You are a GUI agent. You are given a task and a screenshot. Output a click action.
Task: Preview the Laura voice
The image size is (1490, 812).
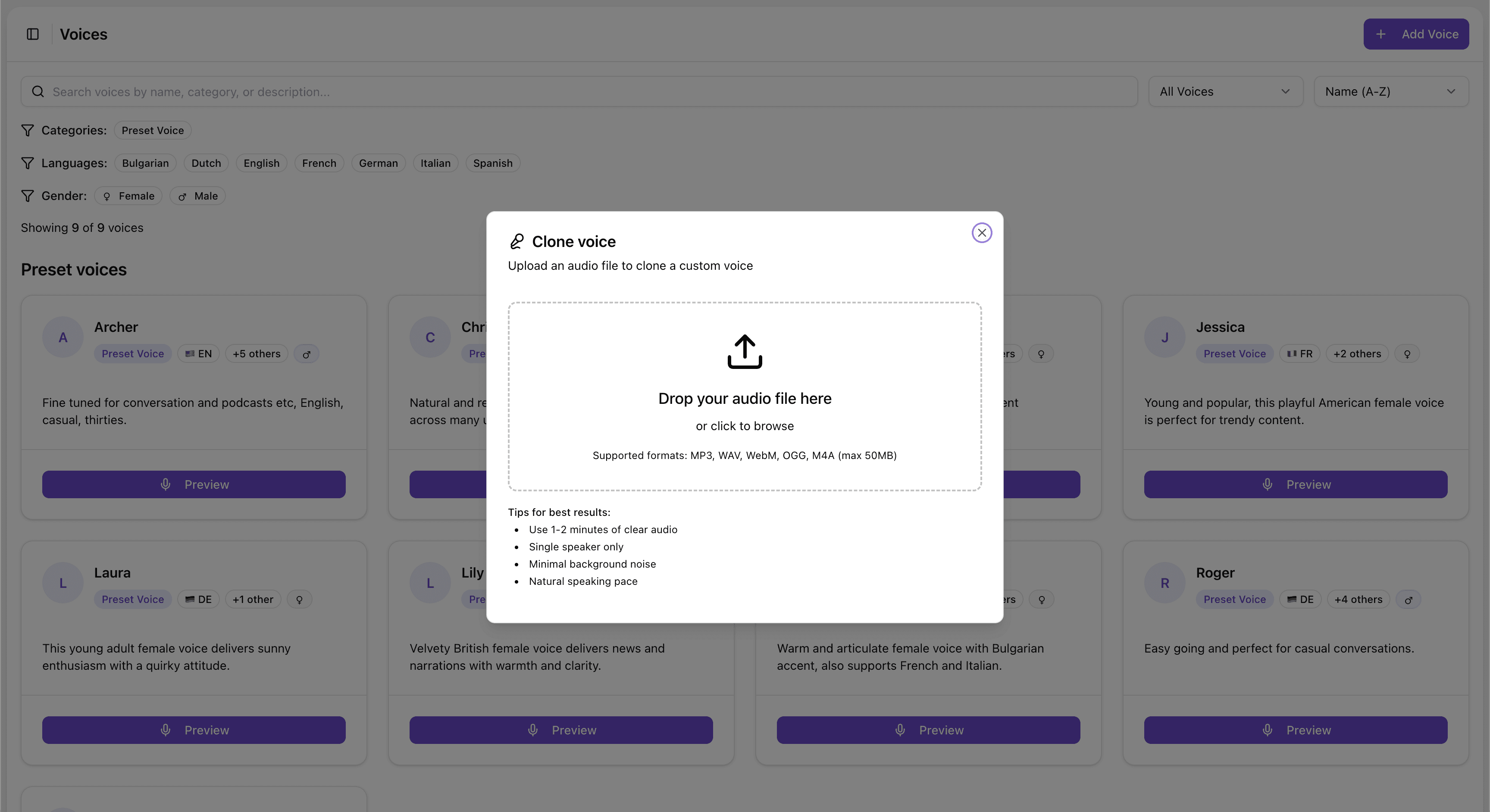[194, 730]
